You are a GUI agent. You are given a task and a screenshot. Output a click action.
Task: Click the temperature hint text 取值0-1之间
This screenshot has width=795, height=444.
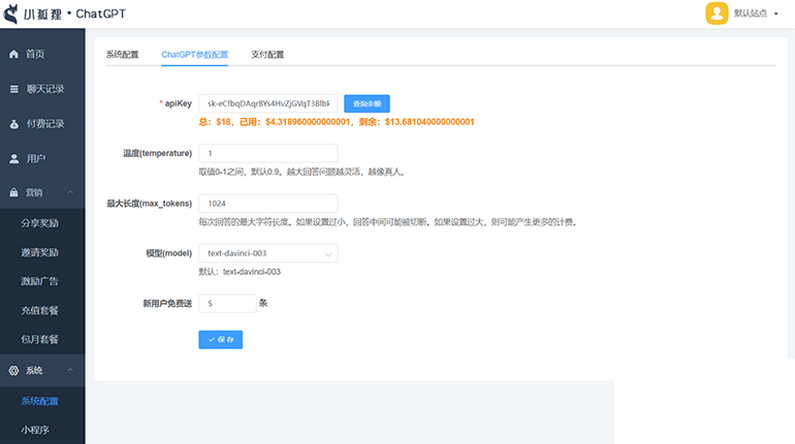tap(302, 172)
